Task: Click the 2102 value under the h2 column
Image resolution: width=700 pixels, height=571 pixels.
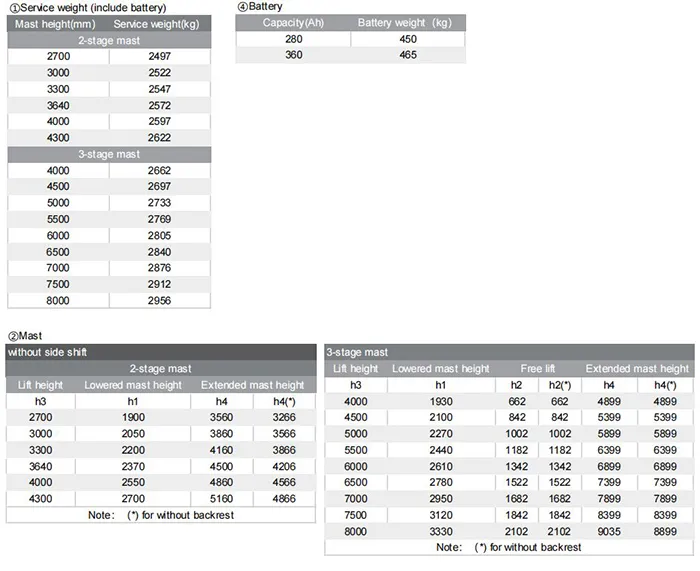Action: point(517,531)
